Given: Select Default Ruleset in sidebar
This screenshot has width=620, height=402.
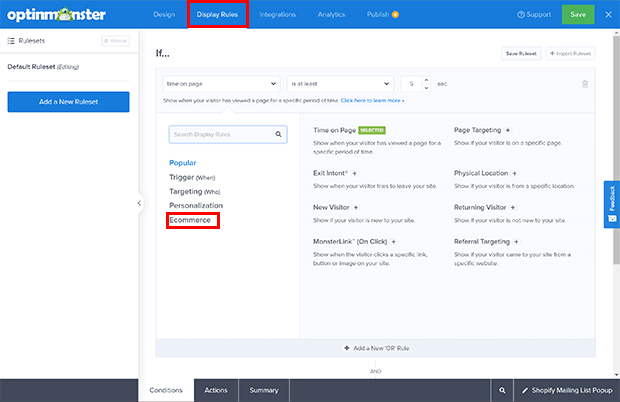Looking at the screenshot, I should (43, 67).
